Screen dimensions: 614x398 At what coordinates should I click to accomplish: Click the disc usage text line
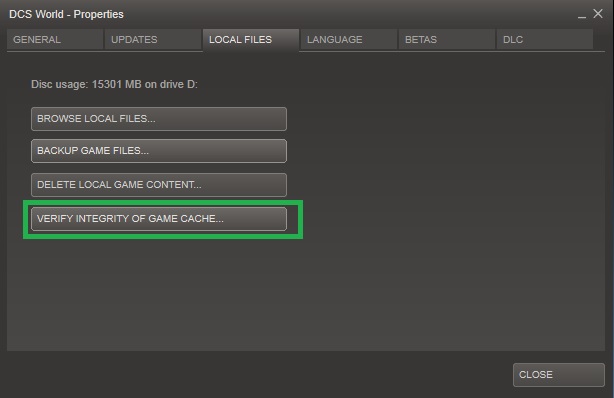[x=114, y=84]
